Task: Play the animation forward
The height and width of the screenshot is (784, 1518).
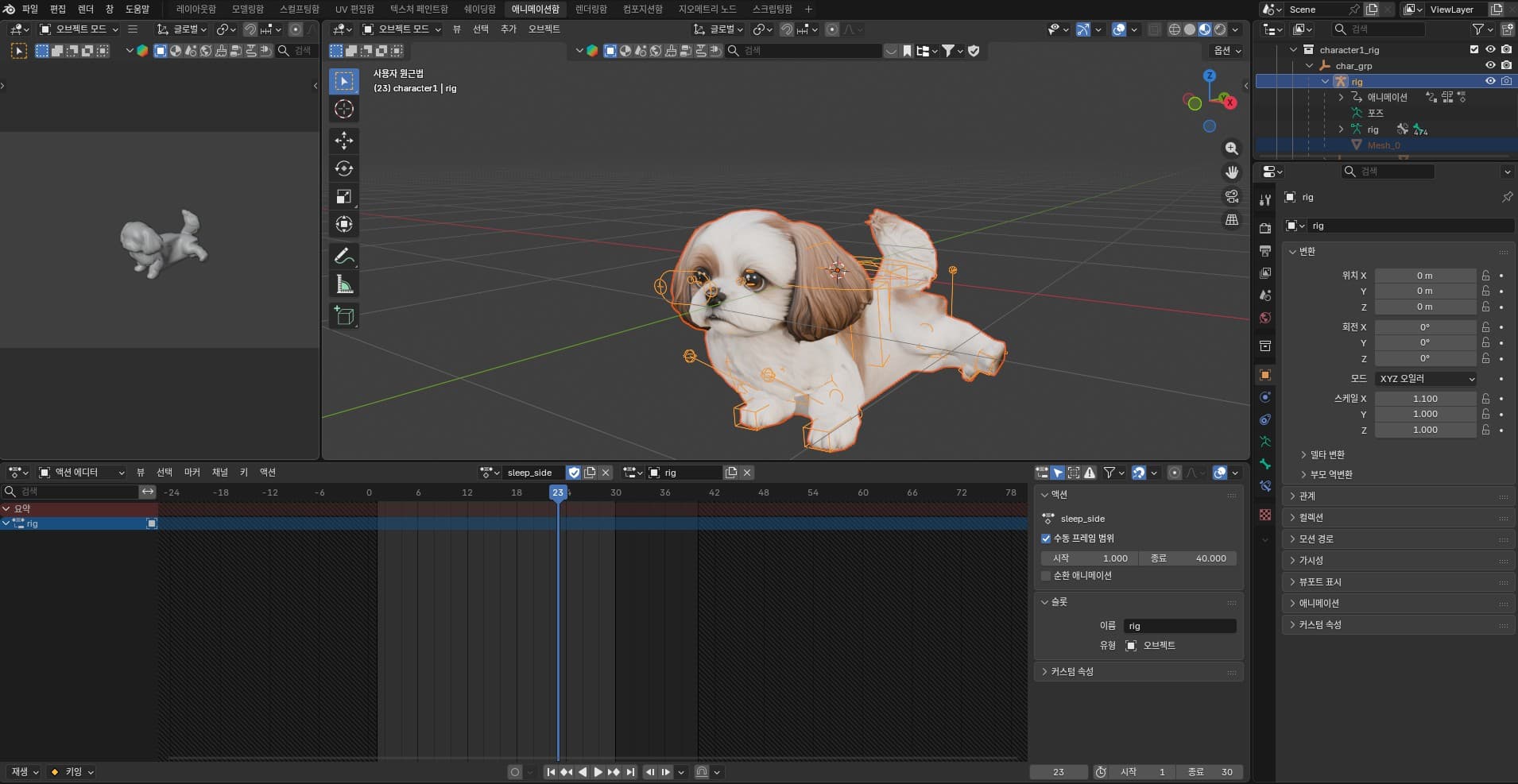Action: coord(598,772)
